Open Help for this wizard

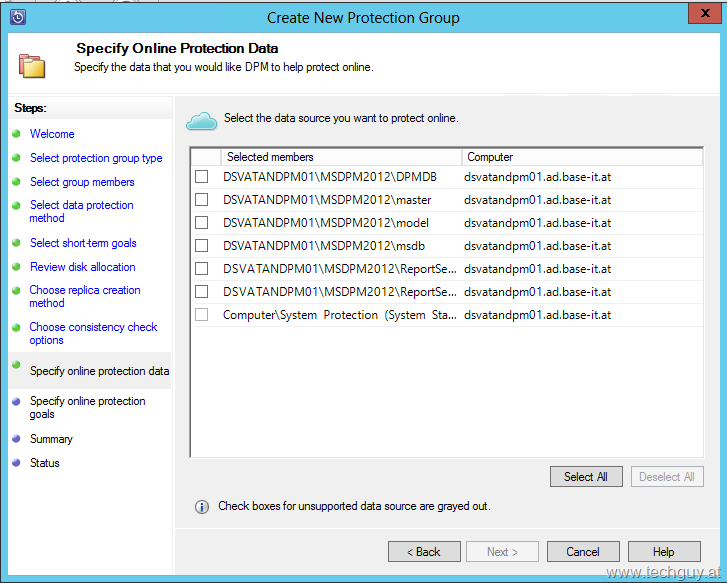click(x=664, y=552)
